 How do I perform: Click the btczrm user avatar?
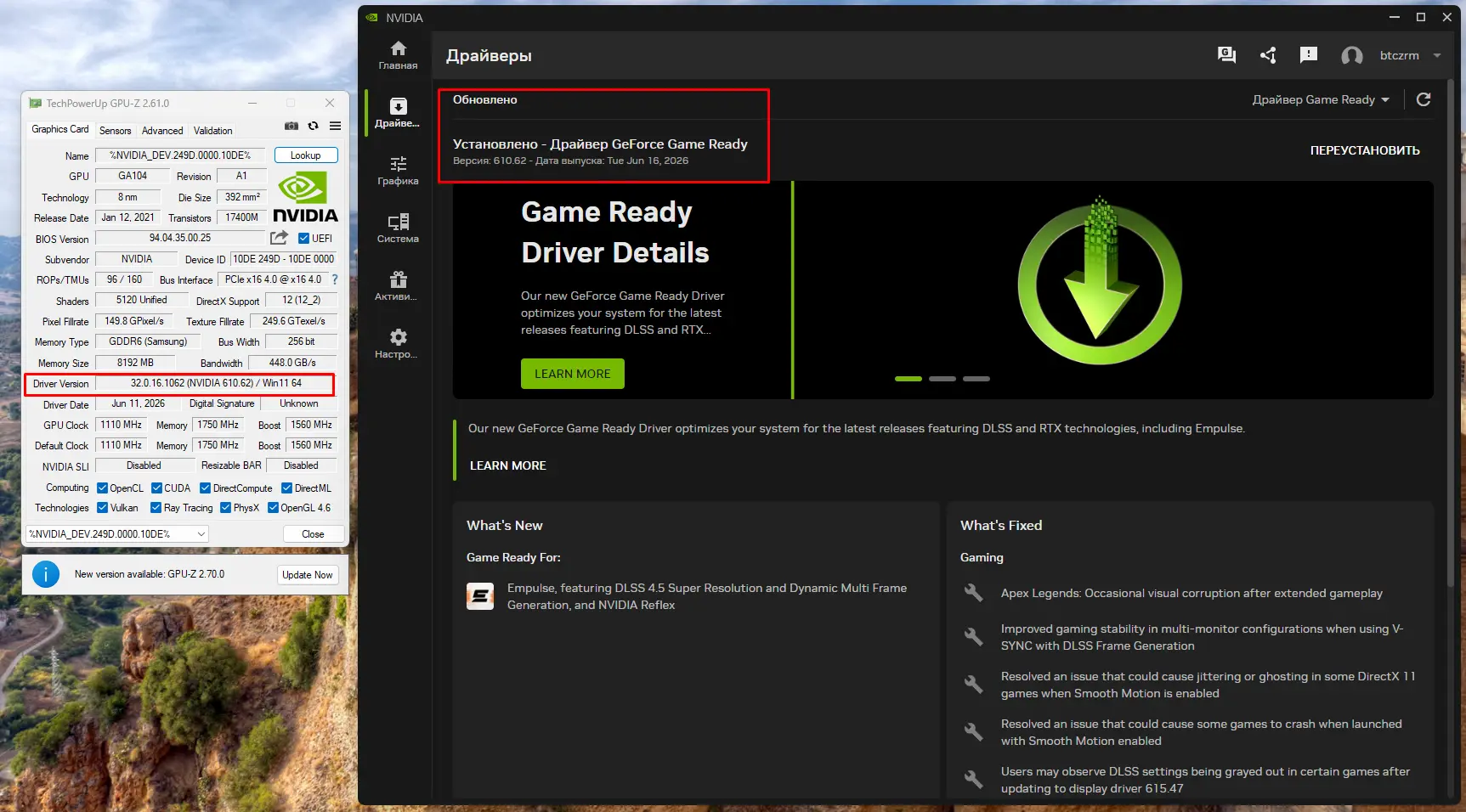click(1351, 56)
